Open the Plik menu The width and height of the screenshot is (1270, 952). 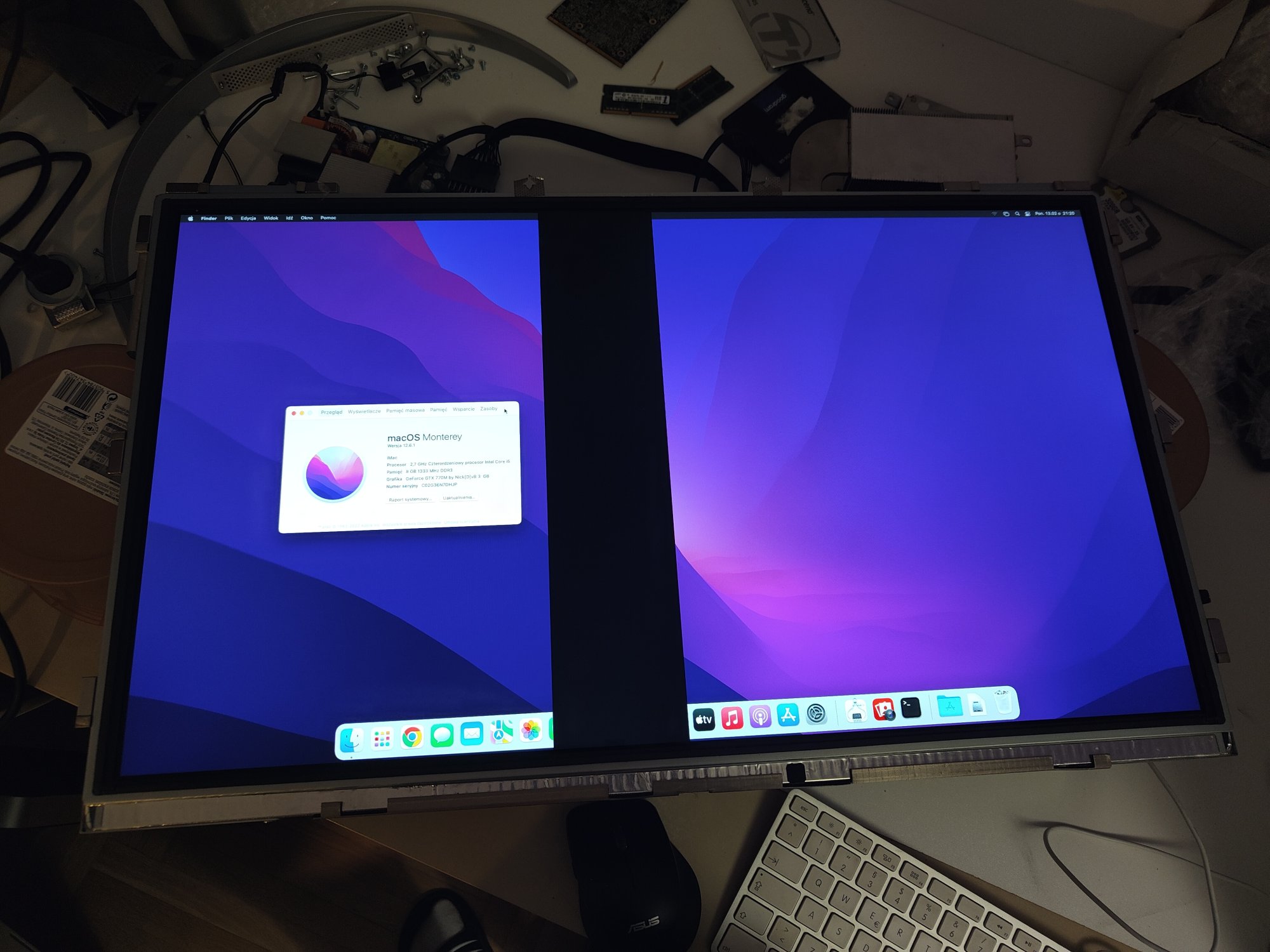tap(229, 218)
